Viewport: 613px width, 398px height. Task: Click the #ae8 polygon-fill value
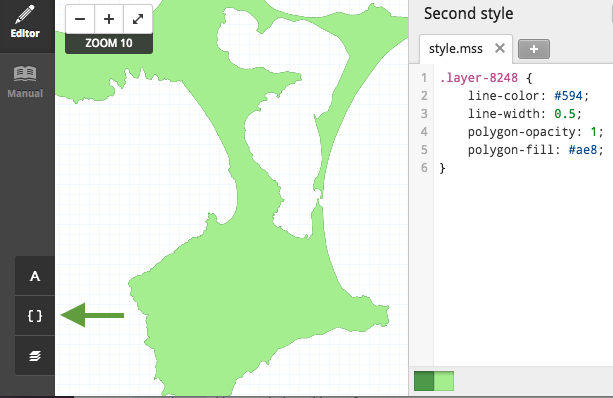(x=583, y=150)
